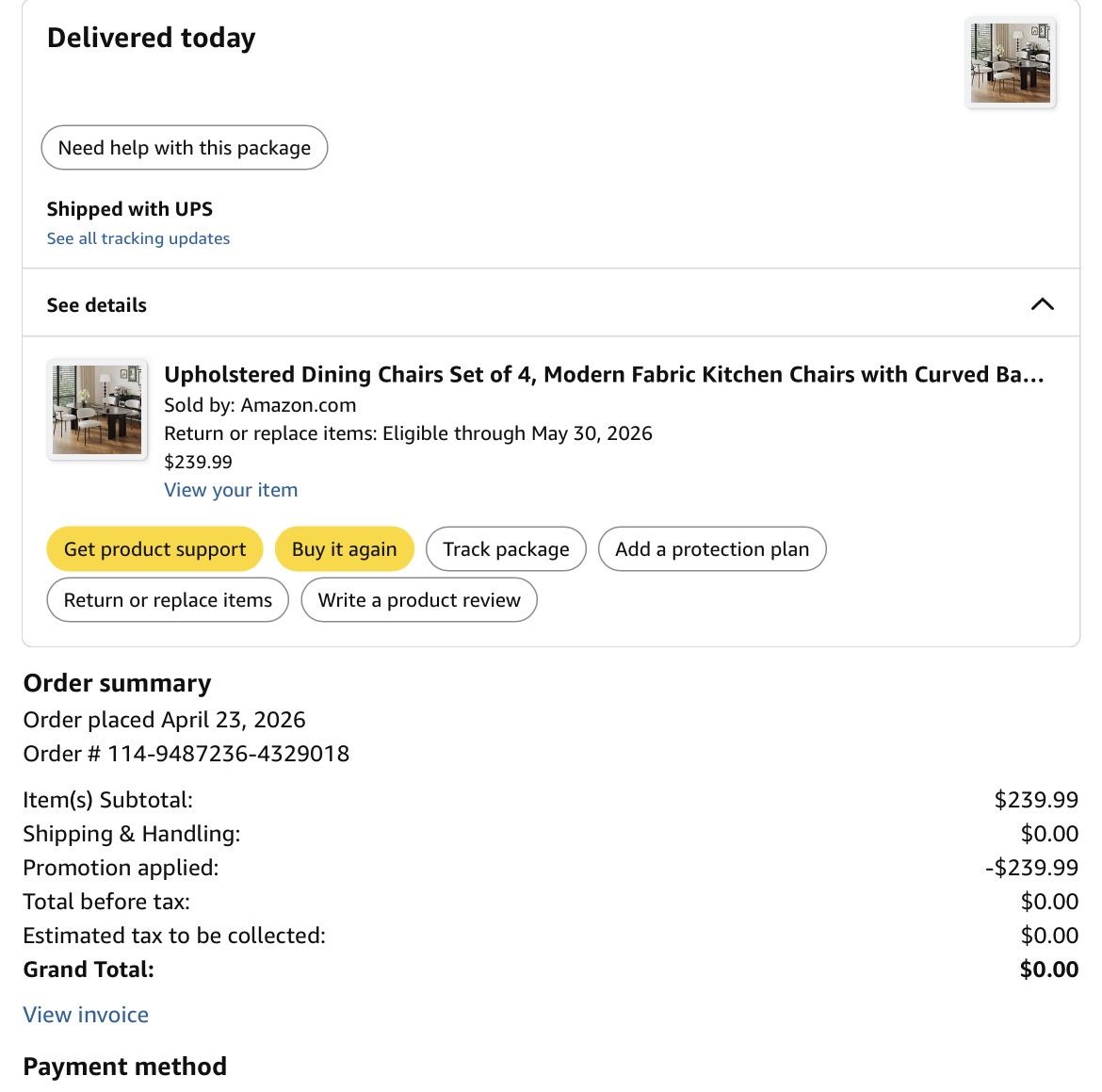Open the product image beside the chair title
Viewport: 1102px width, 1092px height.
[97, 410]
